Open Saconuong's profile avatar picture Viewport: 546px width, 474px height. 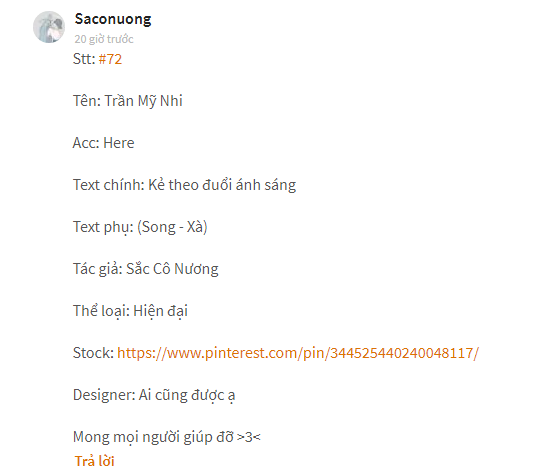pyautogui.click(x=49, y=27)
